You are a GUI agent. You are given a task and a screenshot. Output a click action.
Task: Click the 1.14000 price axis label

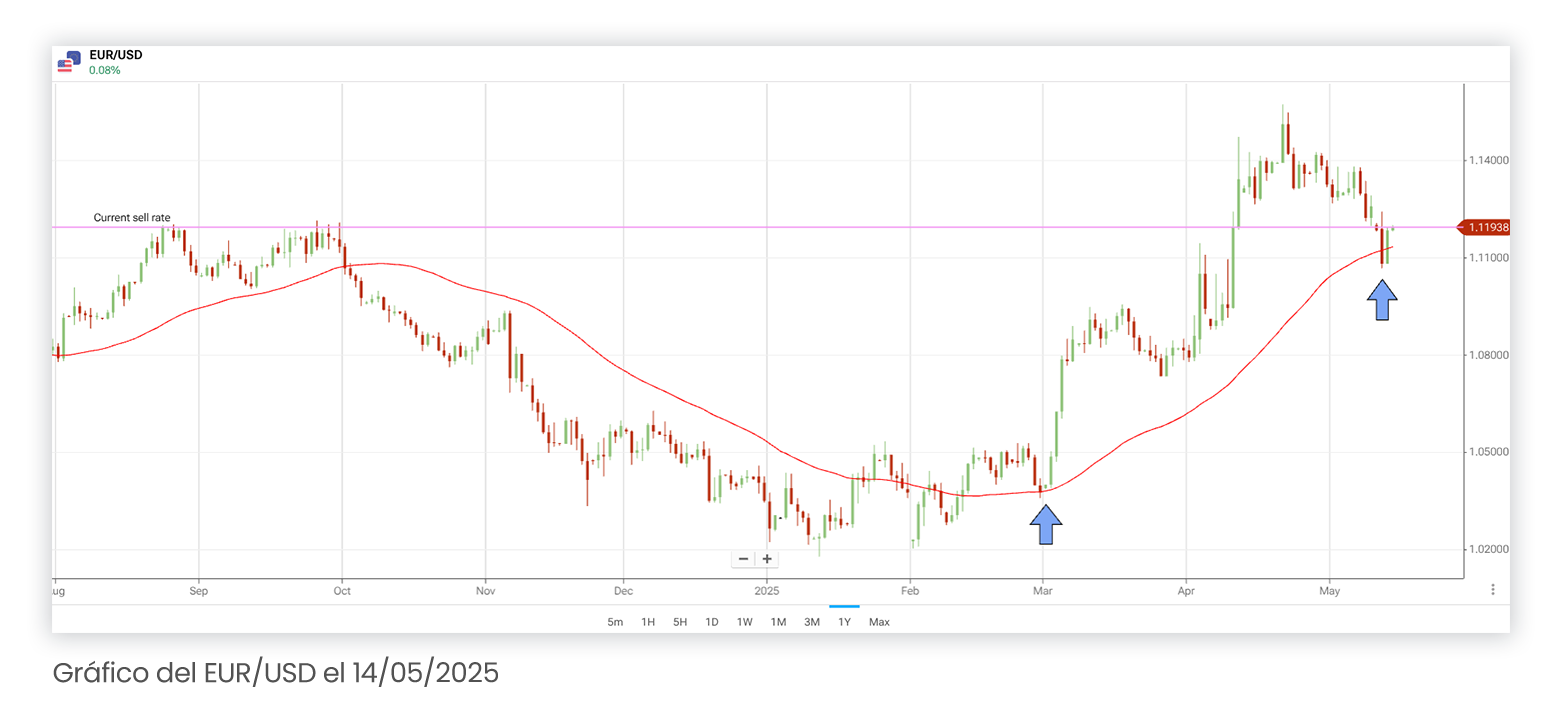[1488, 160]
